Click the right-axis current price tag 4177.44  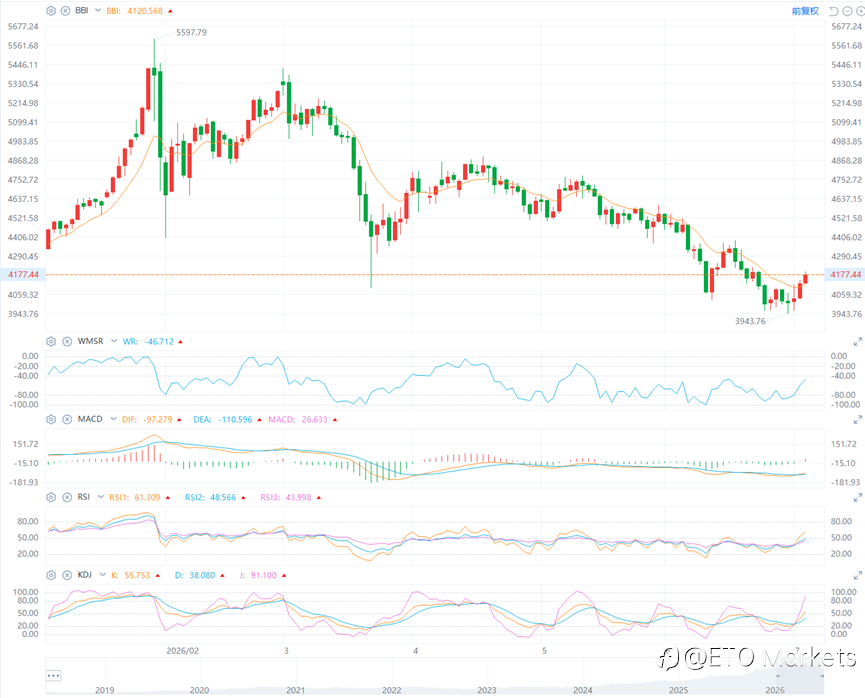tap(845, 274)
